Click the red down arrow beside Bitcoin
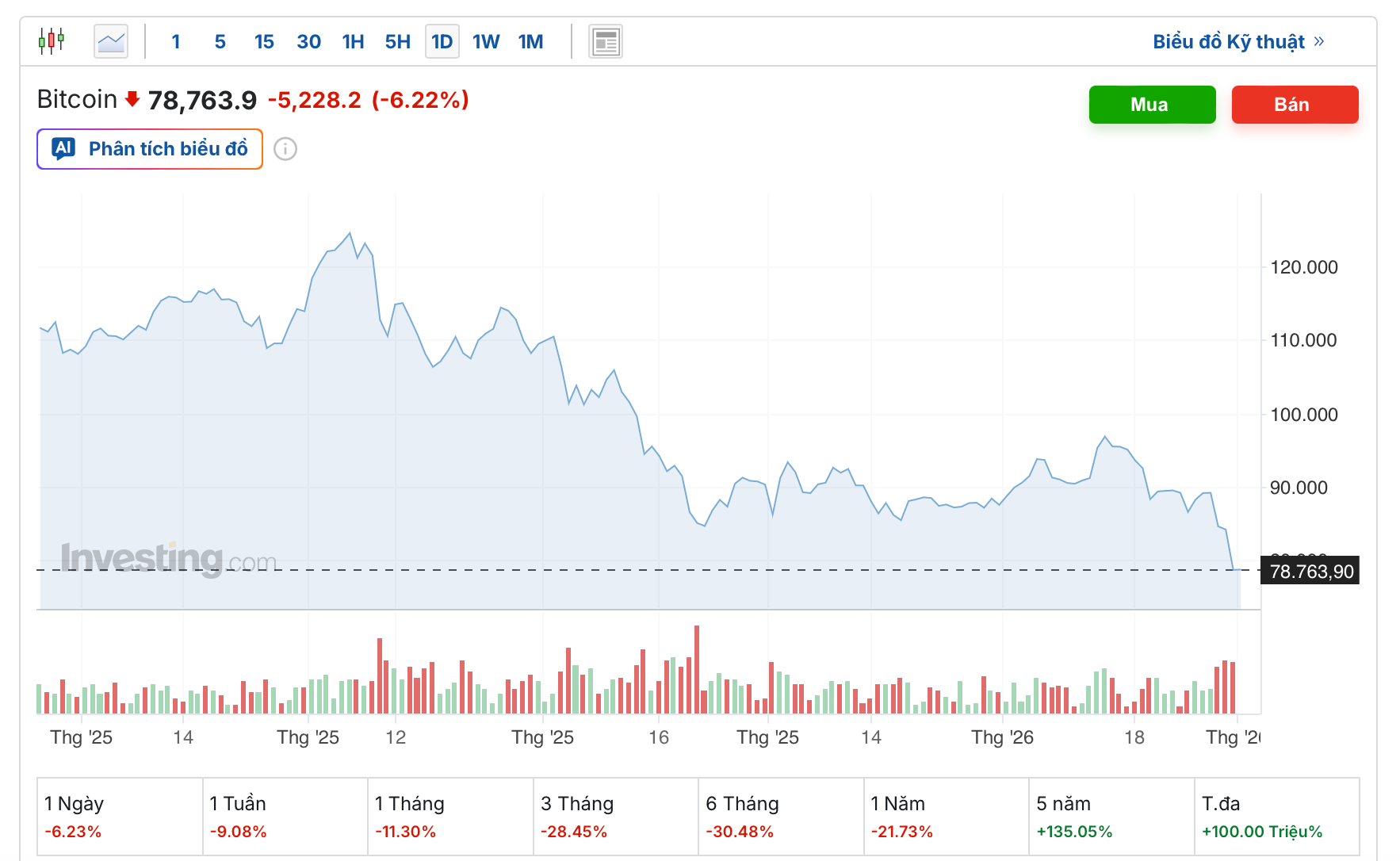 pos(132,99)
